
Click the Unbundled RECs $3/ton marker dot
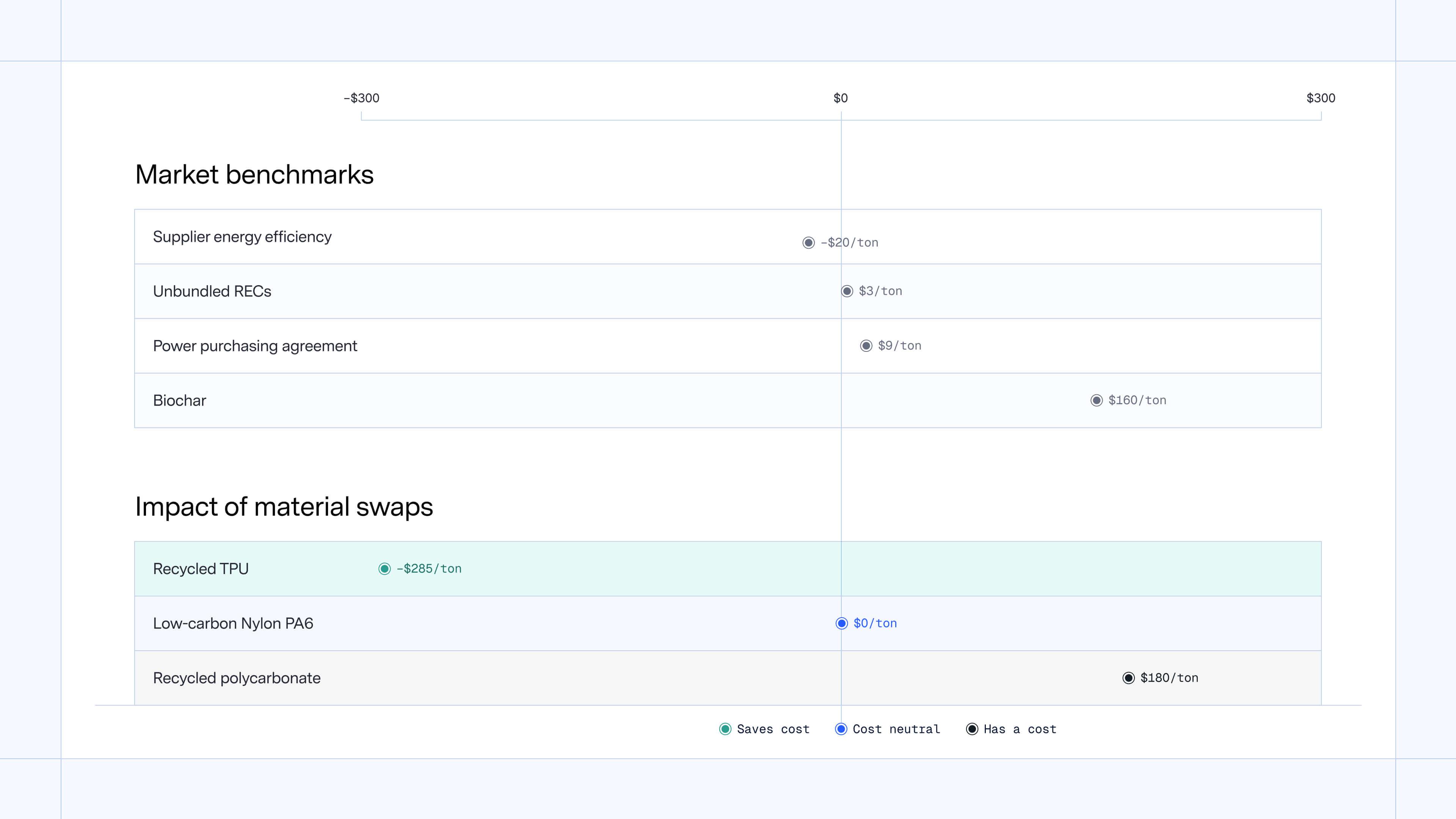(847, 291)
